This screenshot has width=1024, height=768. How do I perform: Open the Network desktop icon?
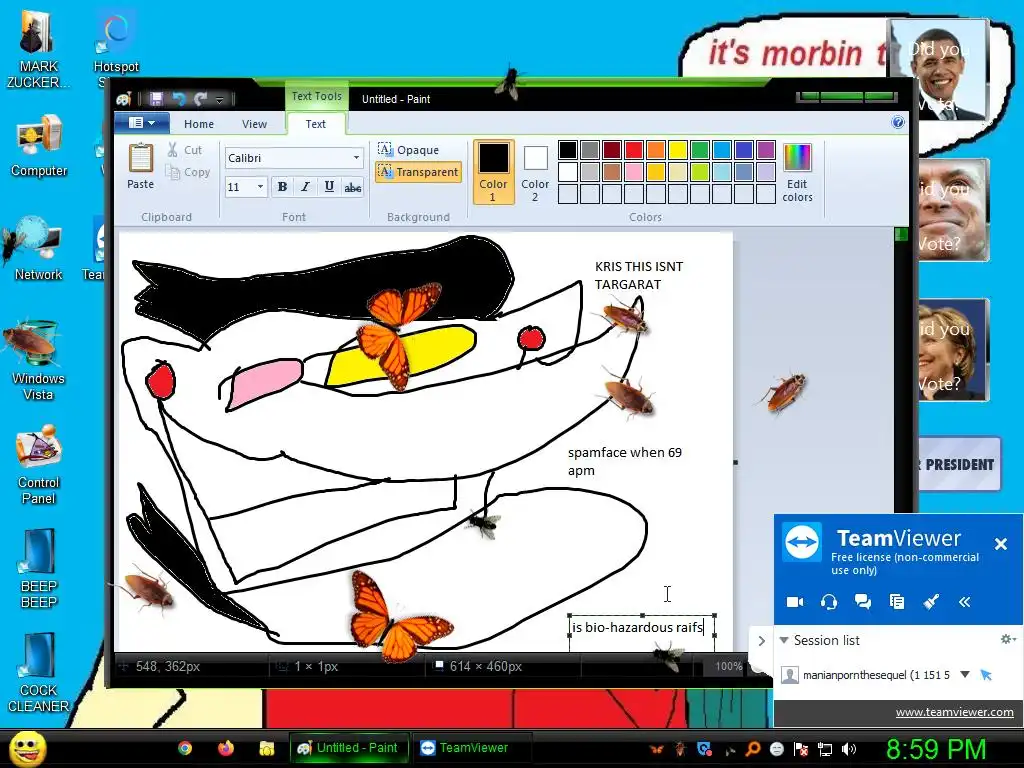click(x=38, y=249)
